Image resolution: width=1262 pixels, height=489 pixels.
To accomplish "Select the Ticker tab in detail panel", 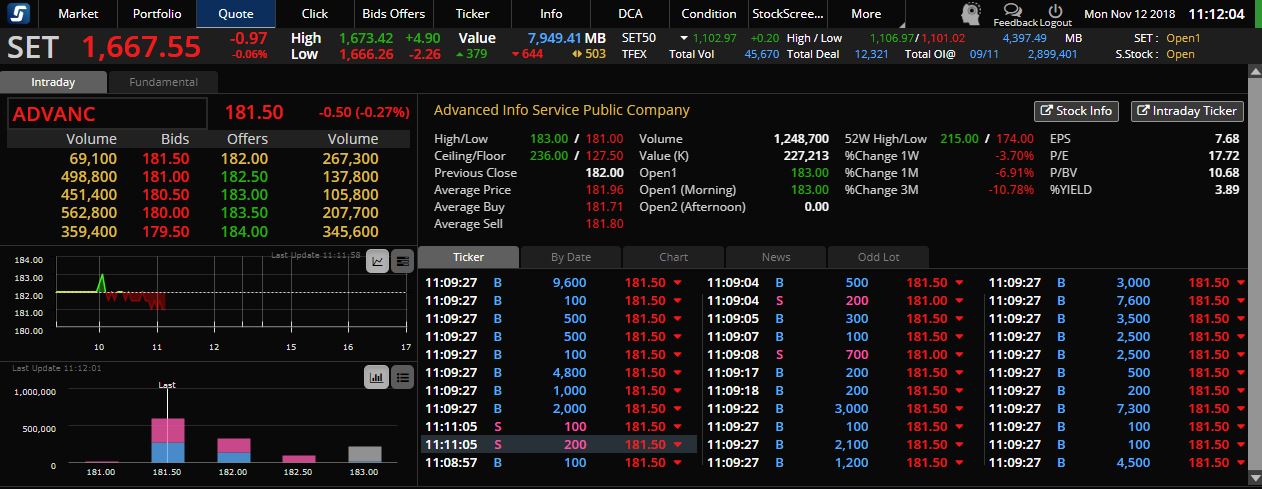I will click(x=468, y=257).
